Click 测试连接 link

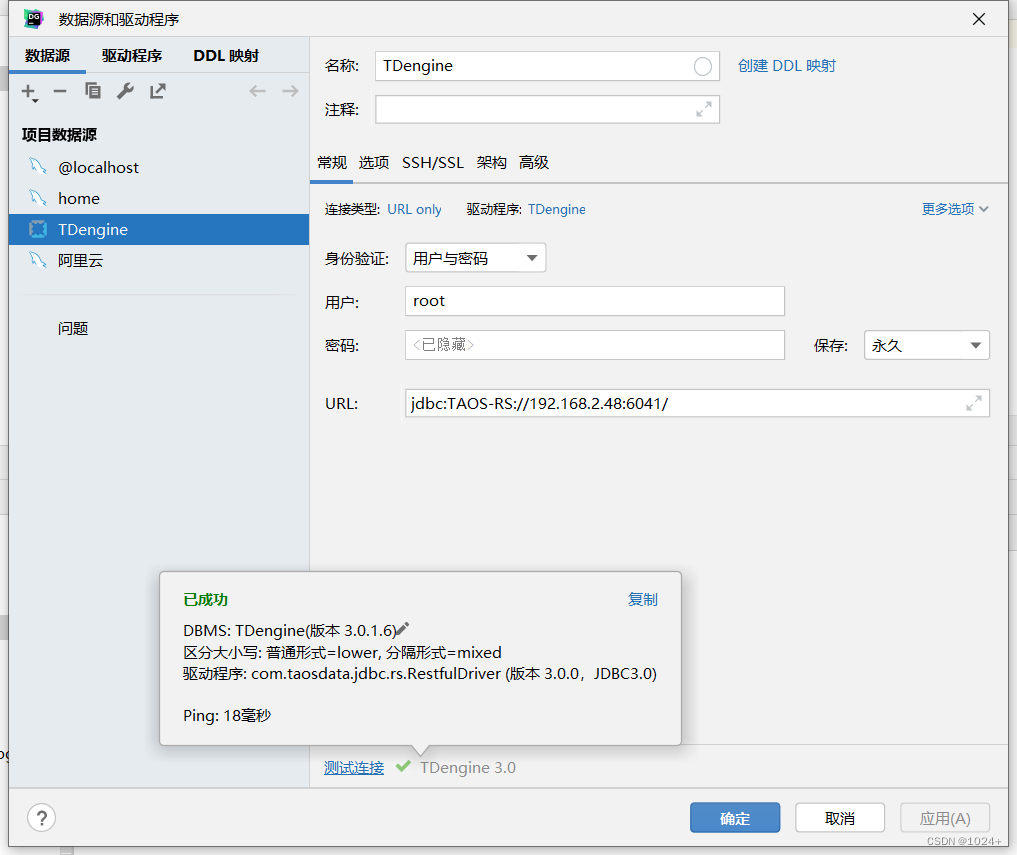click(x=354, y=767)
